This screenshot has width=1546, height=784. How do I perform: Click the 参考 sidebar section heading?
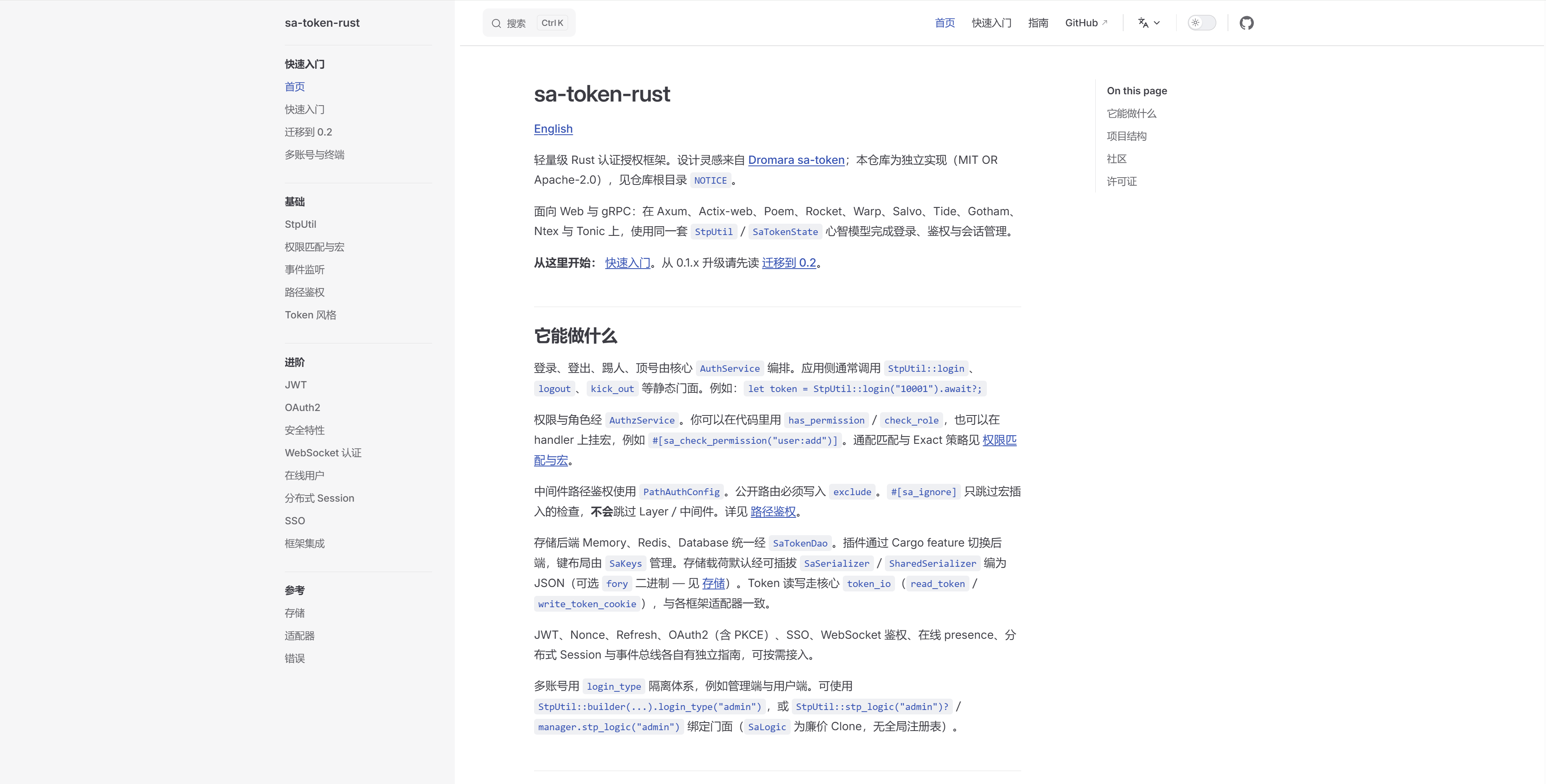pos(295,590)
